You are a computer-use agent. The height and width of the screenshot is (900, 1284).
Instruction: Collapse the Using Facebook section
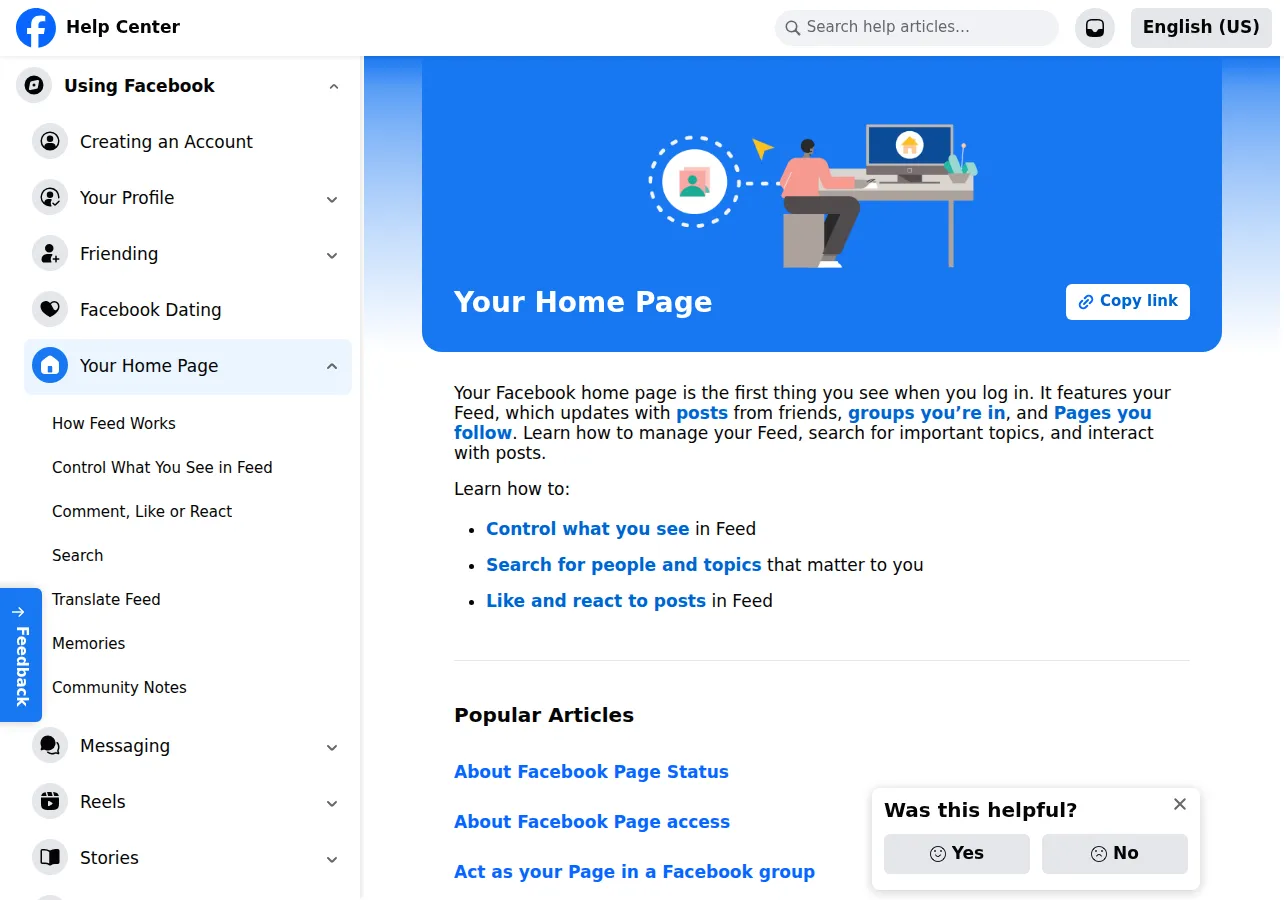tap(334, 87)
